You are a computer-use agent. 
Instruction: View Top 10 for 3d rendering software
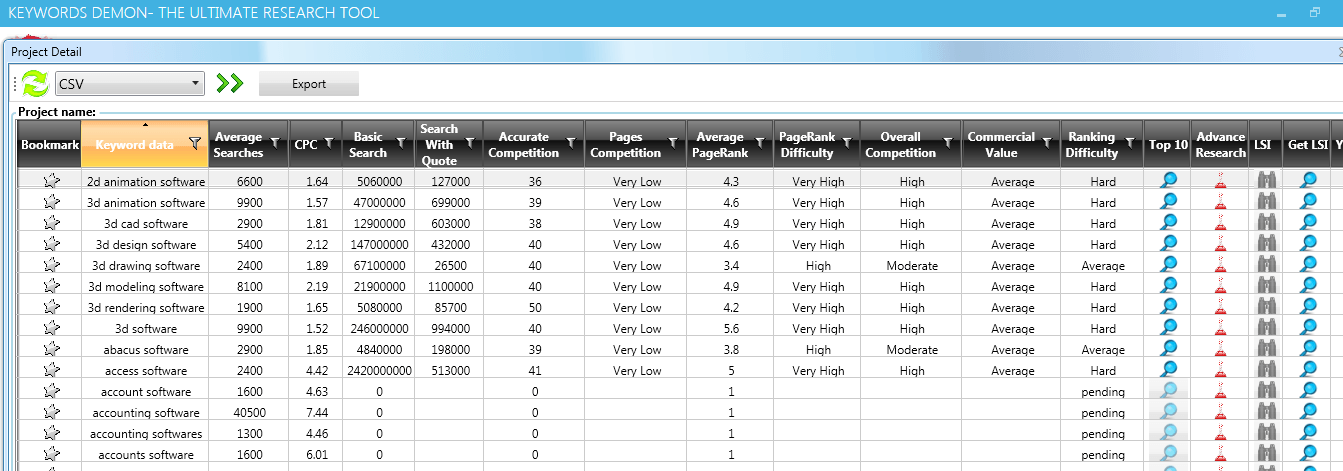(1168, 307)
